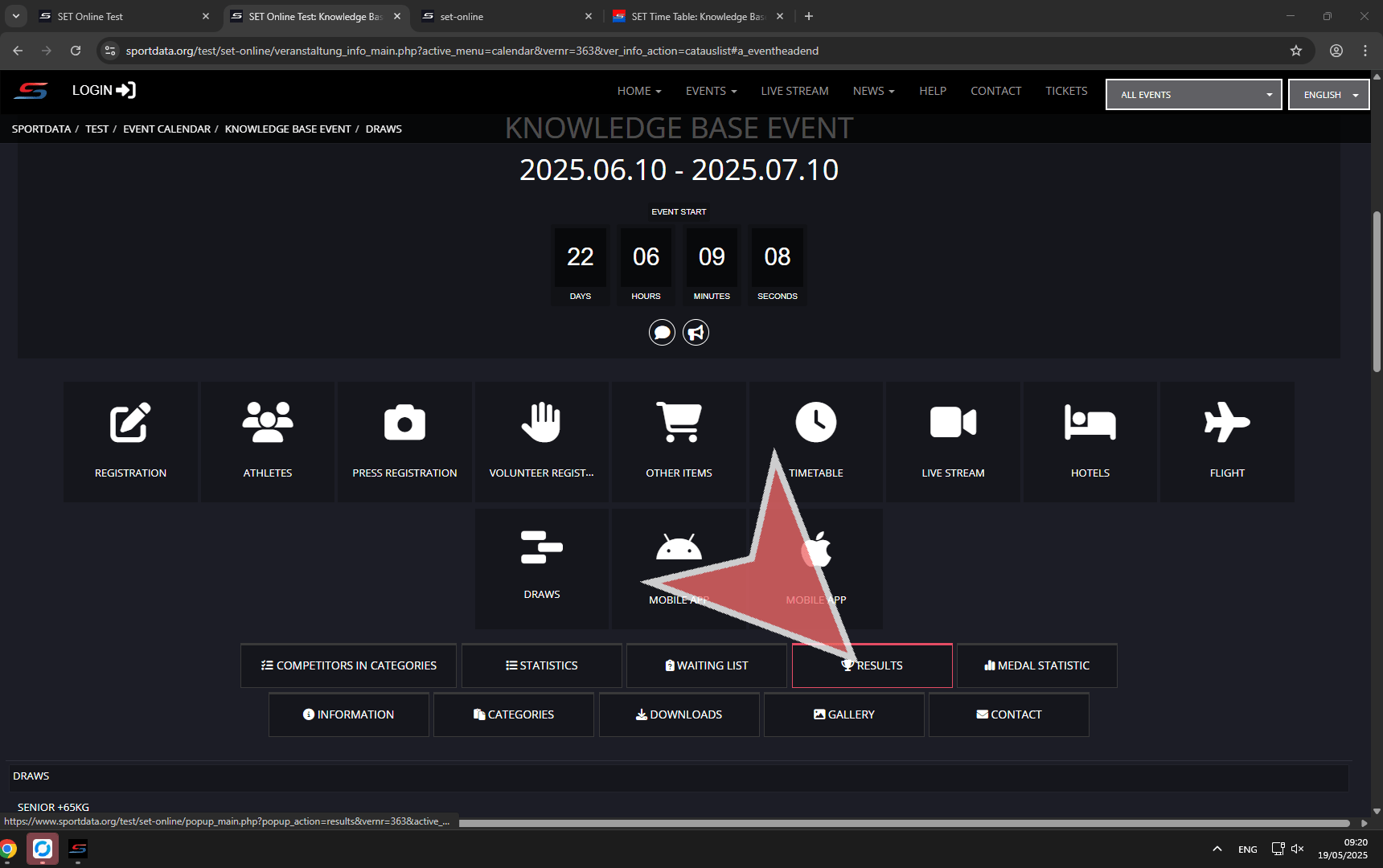1383x868 pixels.
Task: Open Press Registration camera icon
Action: click(404, 423)
